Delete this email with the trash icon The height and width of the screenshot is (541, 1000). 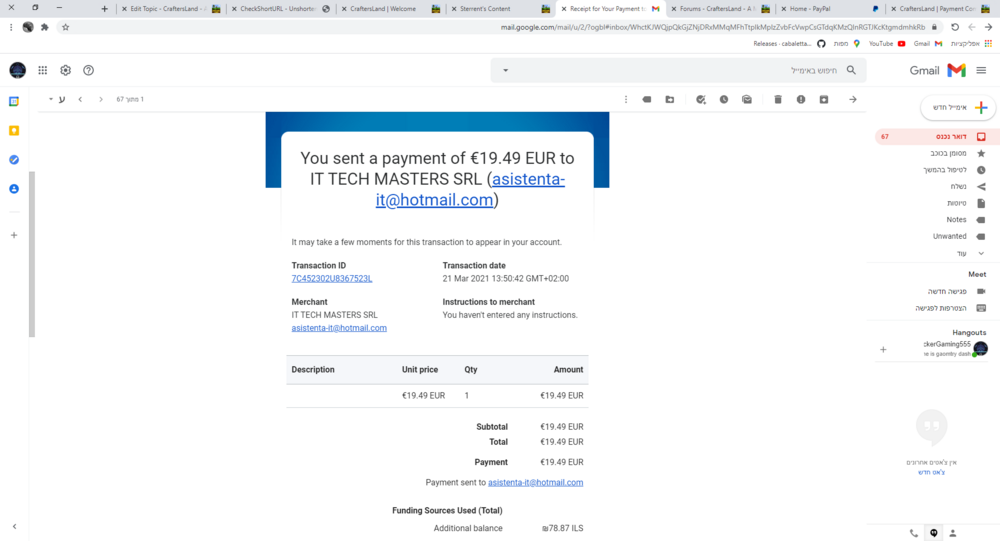(778, 99)
